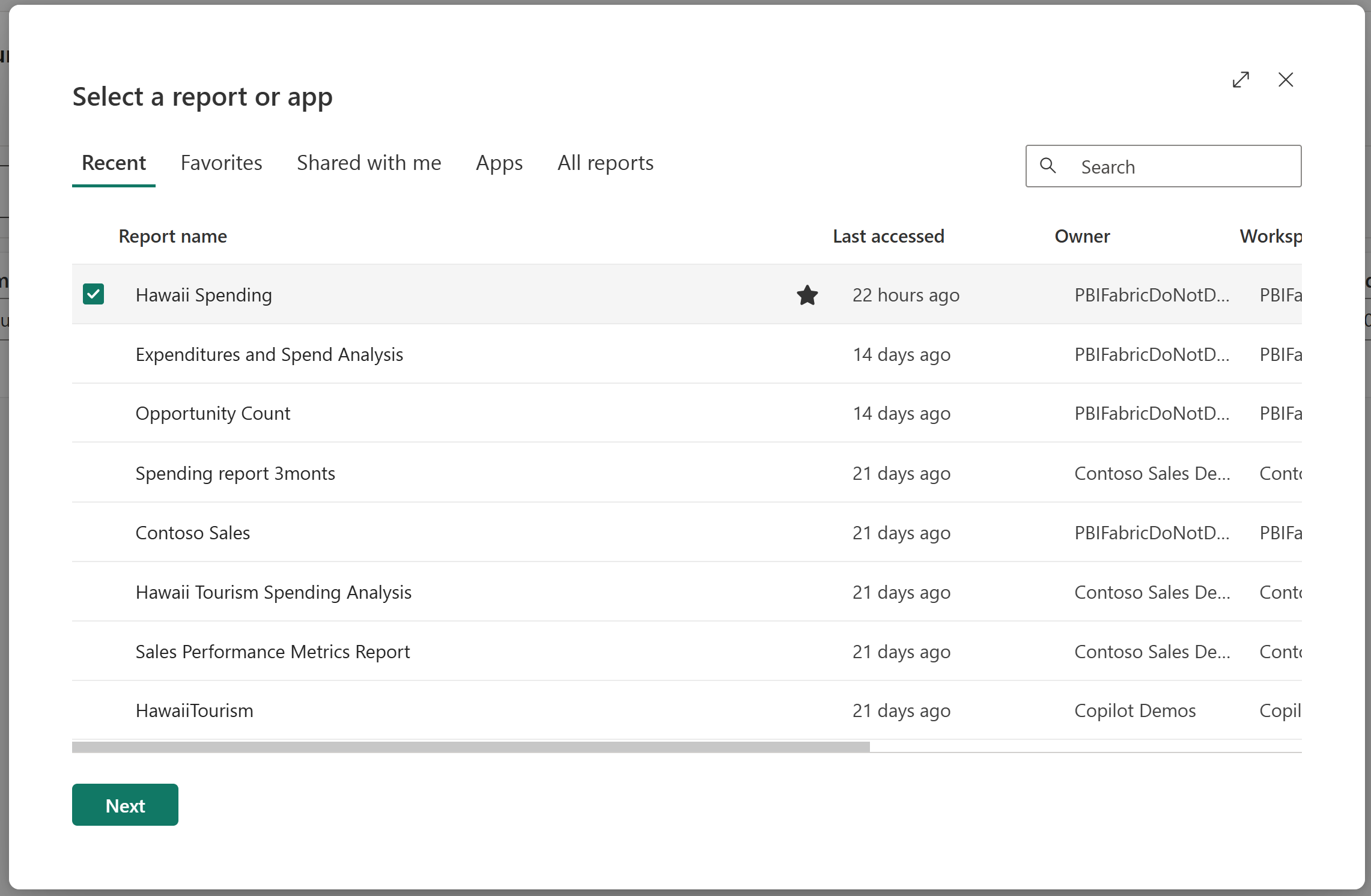1371x896 pixels.
Task: Click the Expenditures and Spend Analysis report
Action: pos(270,353)
